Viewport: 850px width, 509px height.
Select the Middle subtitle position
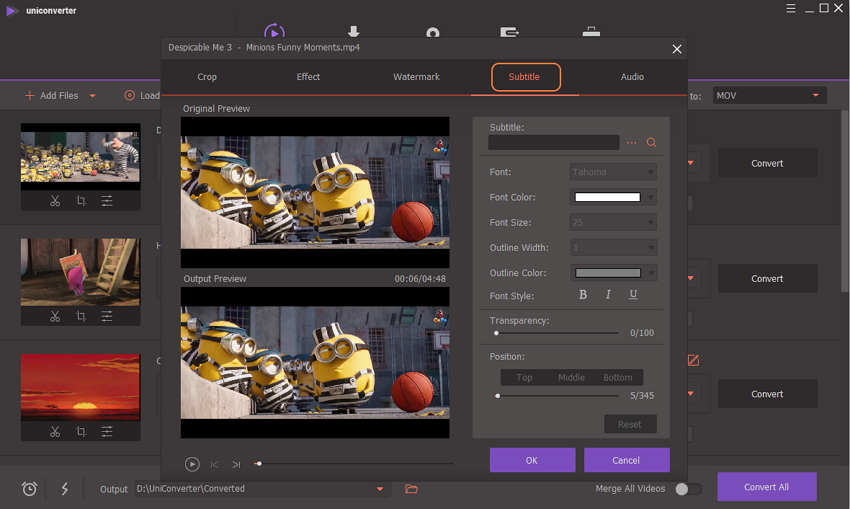pyautogui.click(x=571, y=377)
